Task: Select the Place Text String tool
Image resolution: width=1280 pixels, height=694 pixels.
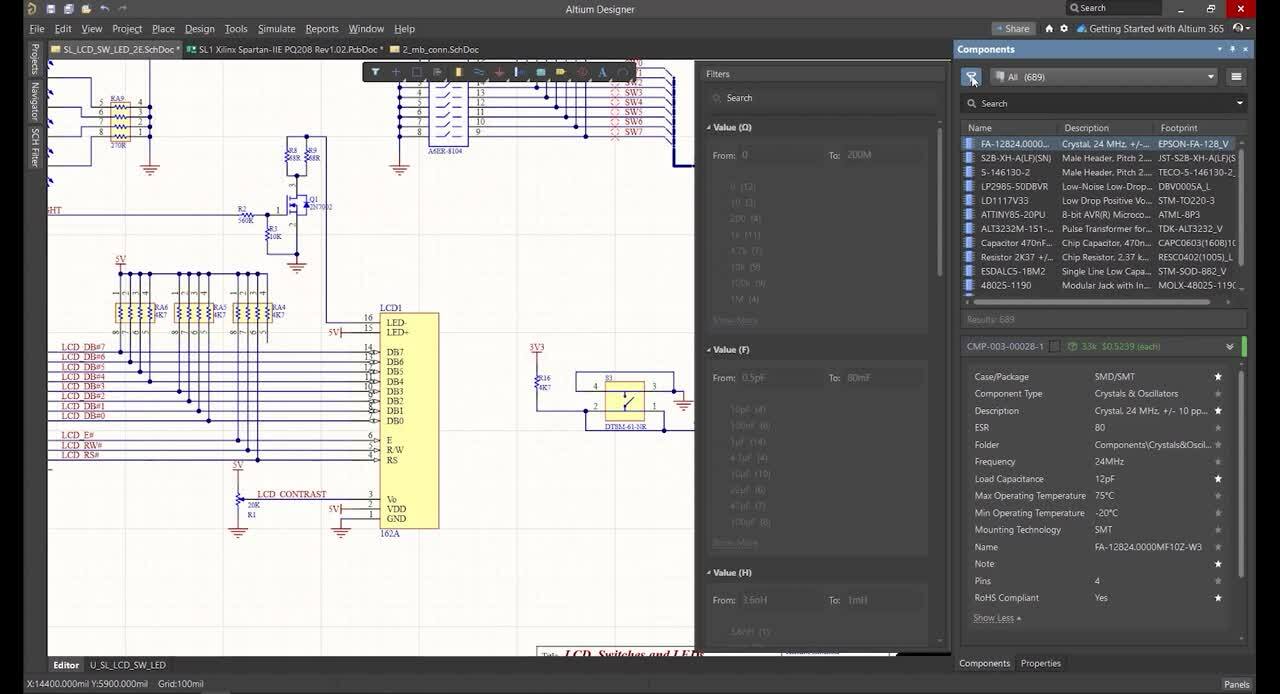Action: [602, 72]
